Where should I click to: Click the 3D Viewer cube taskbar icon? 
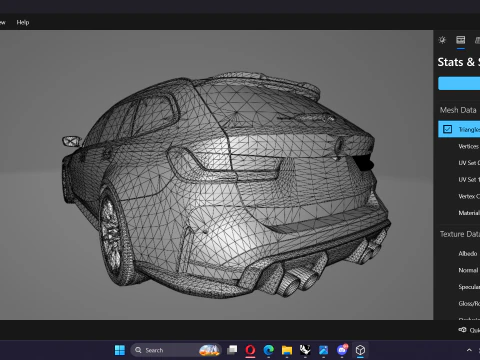[x=360, y=350]
